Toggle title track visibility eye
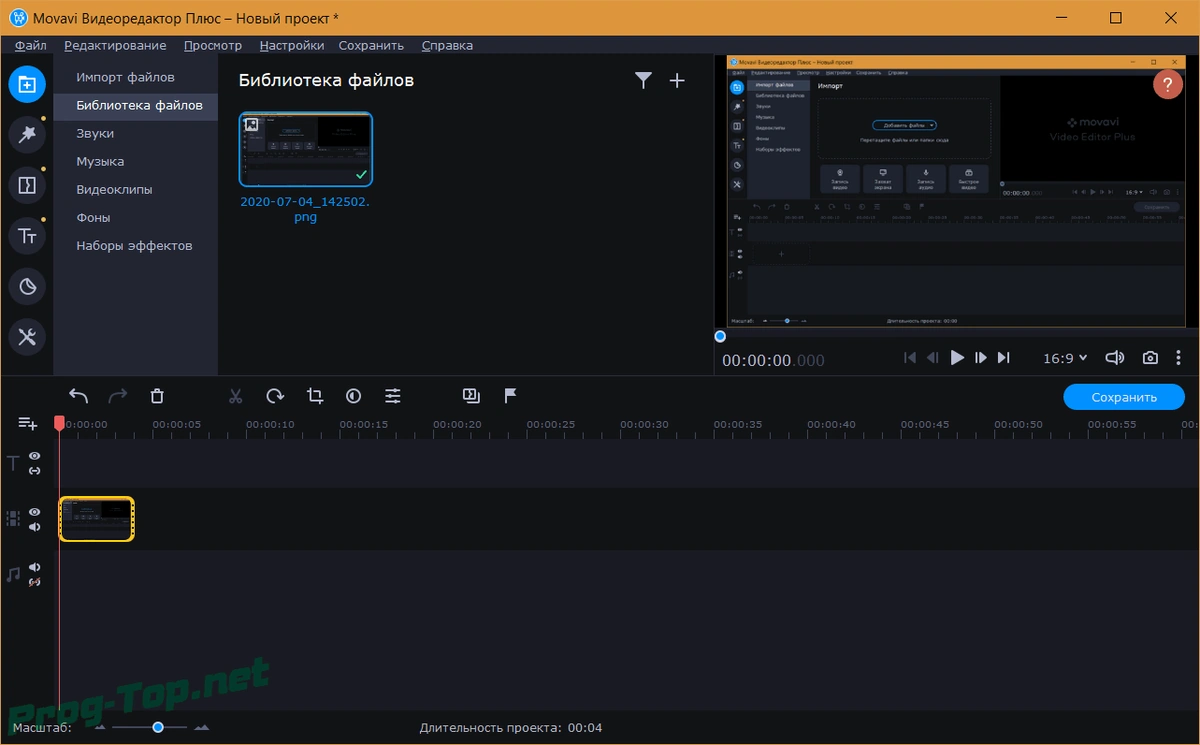This screenshot has width=1200, height=745. 34,456
